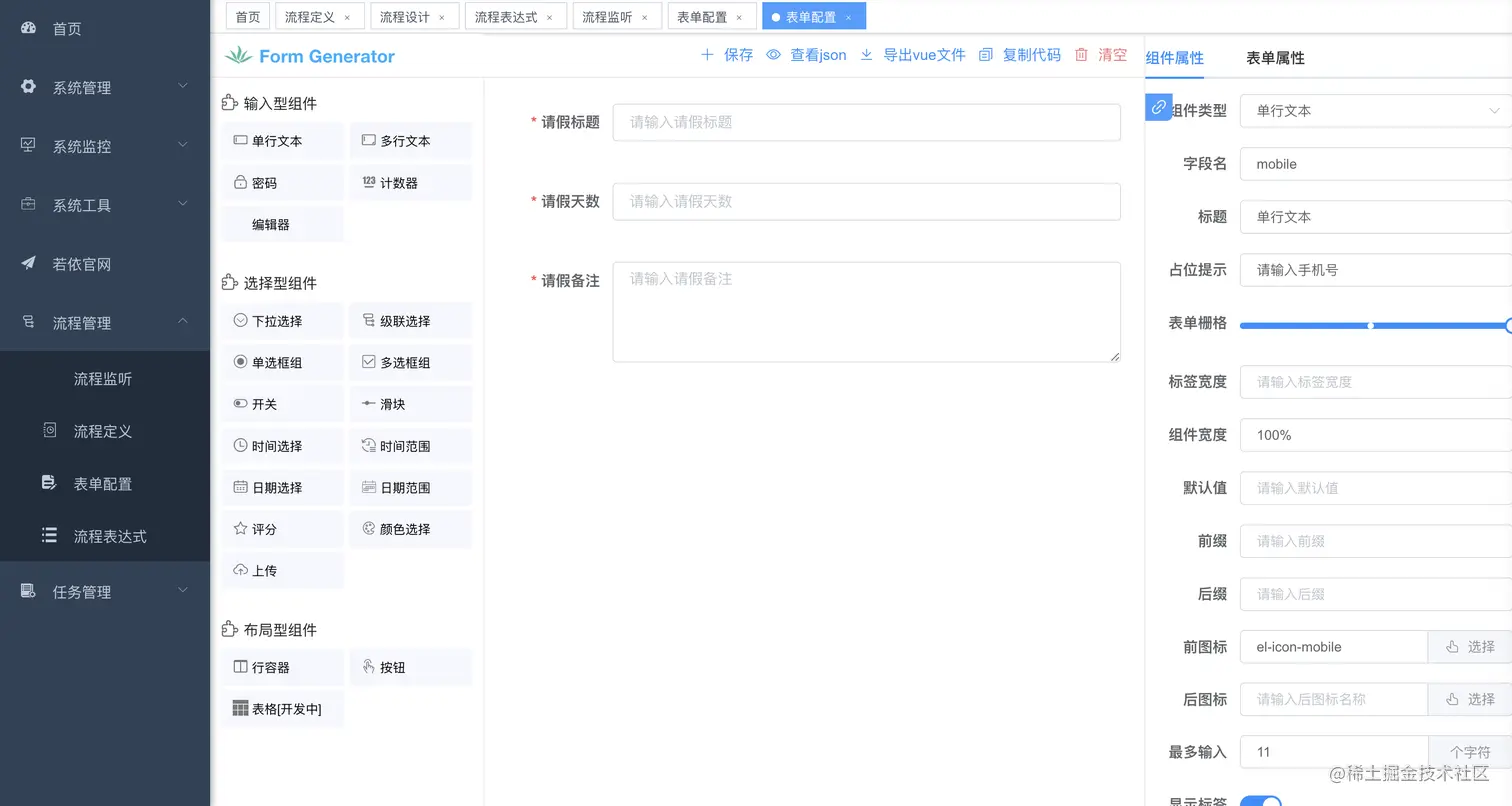Add the 按钮 button component
Viewport: 1512px width, 806px height.
[411, 667]
